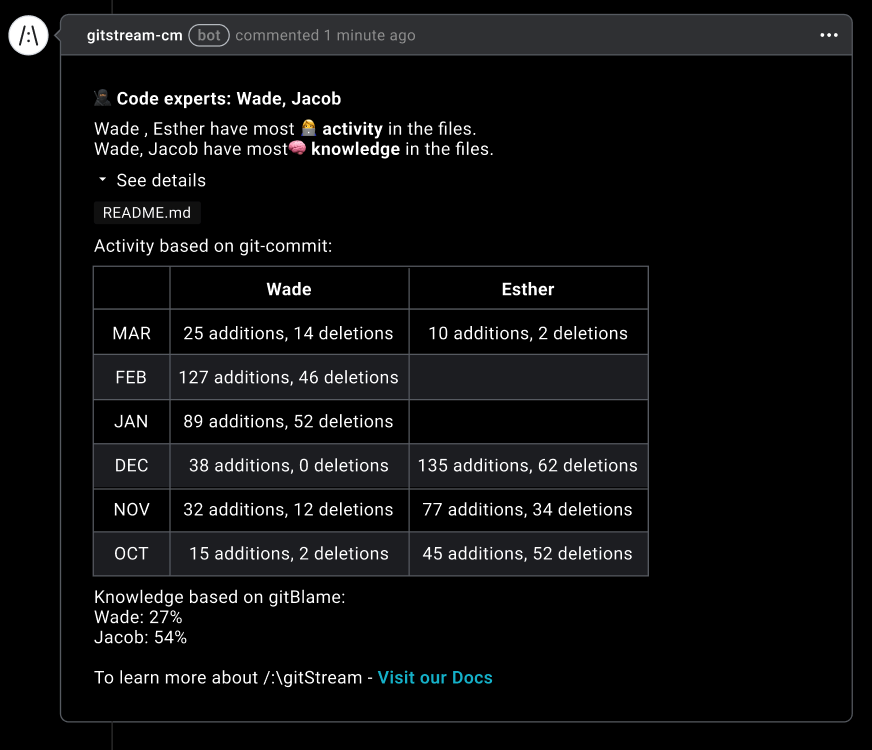The image size is (872, 750).
Task: Click the Code experts: Wade, Jacob heading
Action: tap(229, 98)
